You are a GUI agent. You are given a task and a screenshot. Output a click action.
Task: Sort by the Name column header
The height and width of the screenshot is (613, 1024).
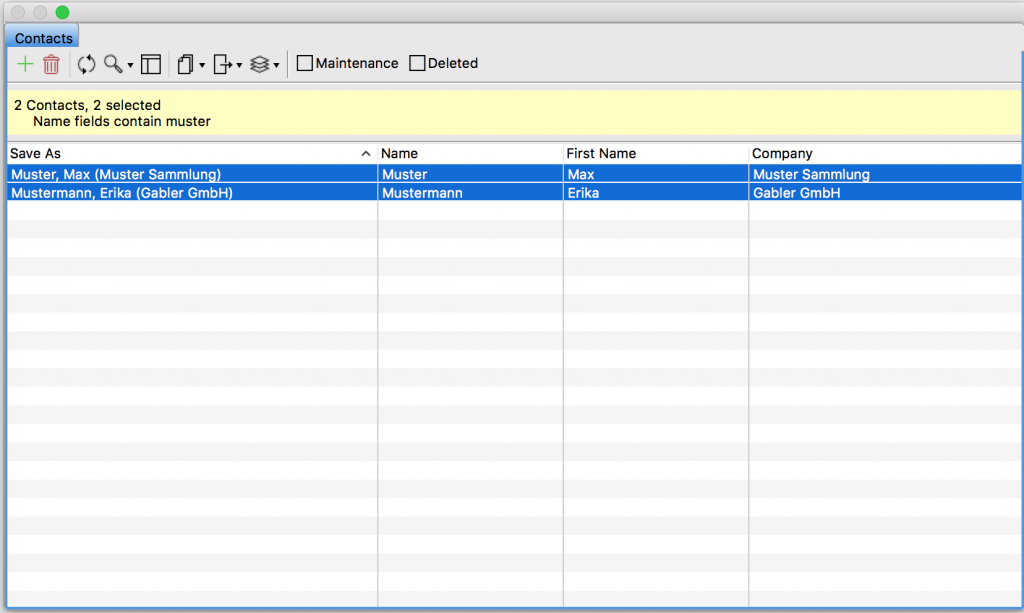[x=470, y=153]
